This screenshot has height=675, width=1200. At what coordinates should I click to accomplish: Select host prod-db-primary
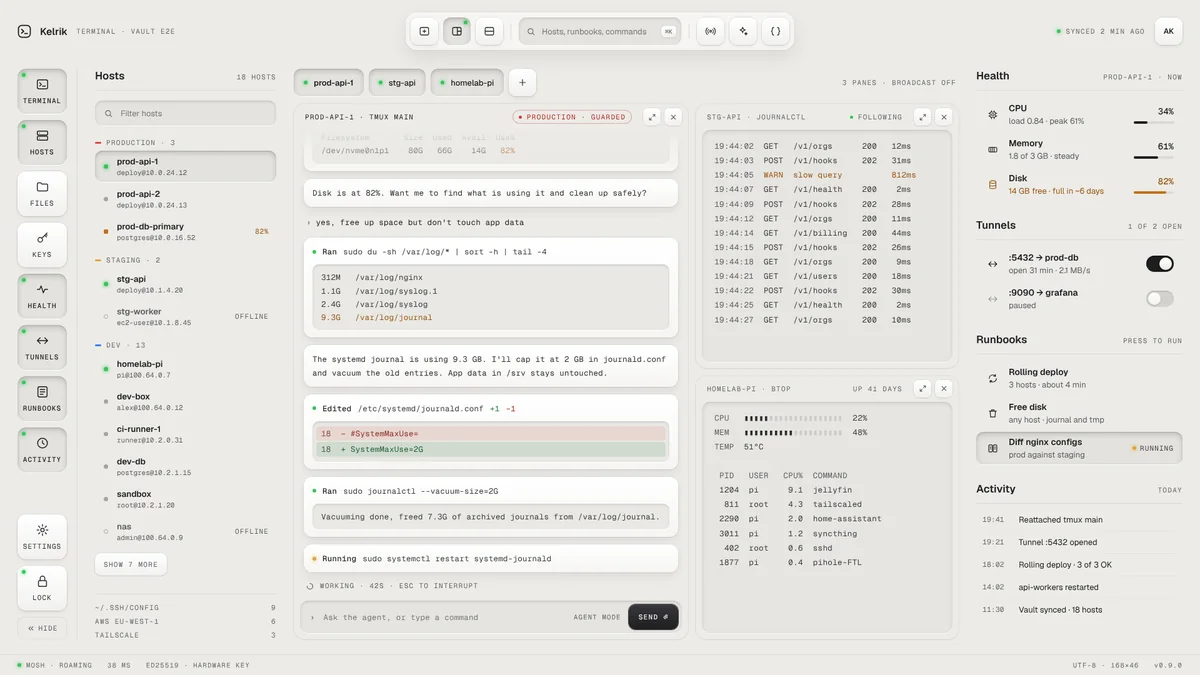pos(185,231)
